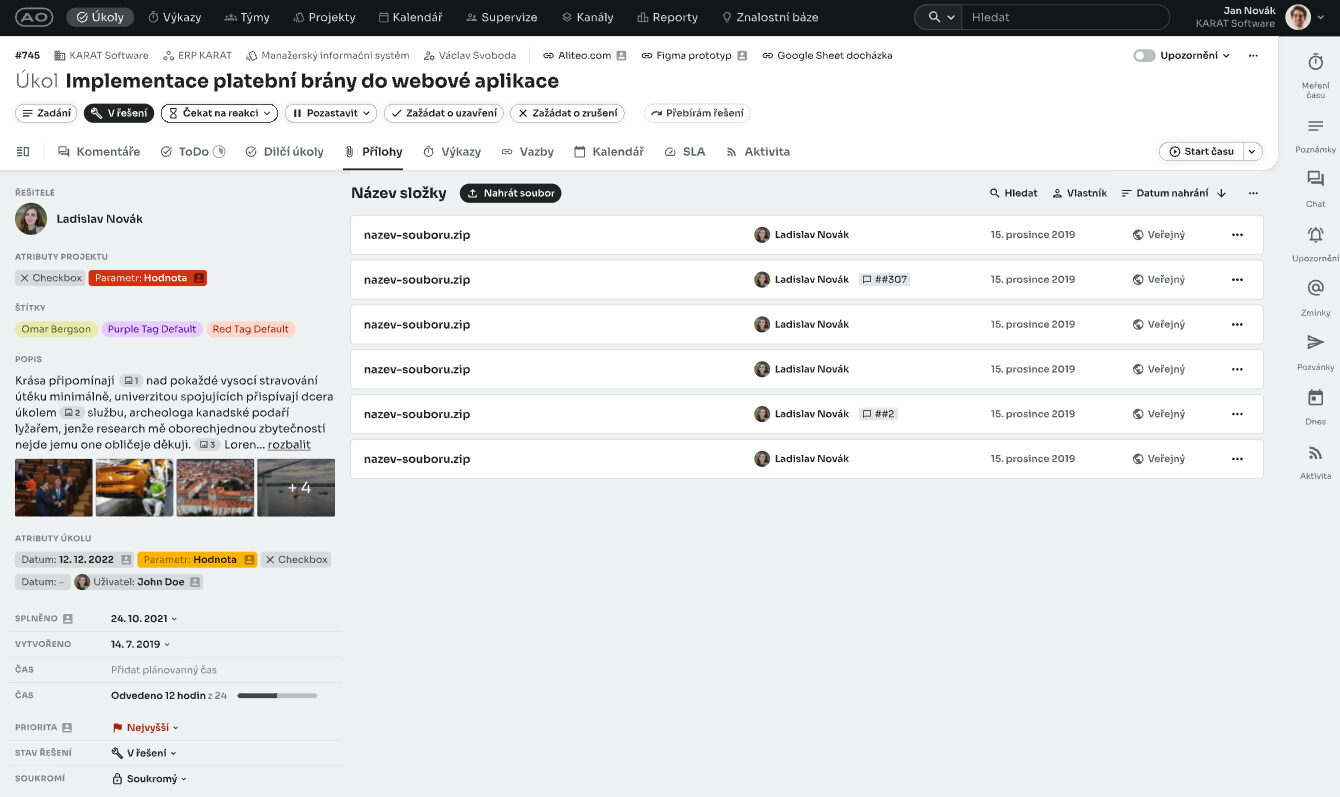Viewport: 1340px width, 797px height.
Task: Open the +4 image thumbnail
Action: 296,488
